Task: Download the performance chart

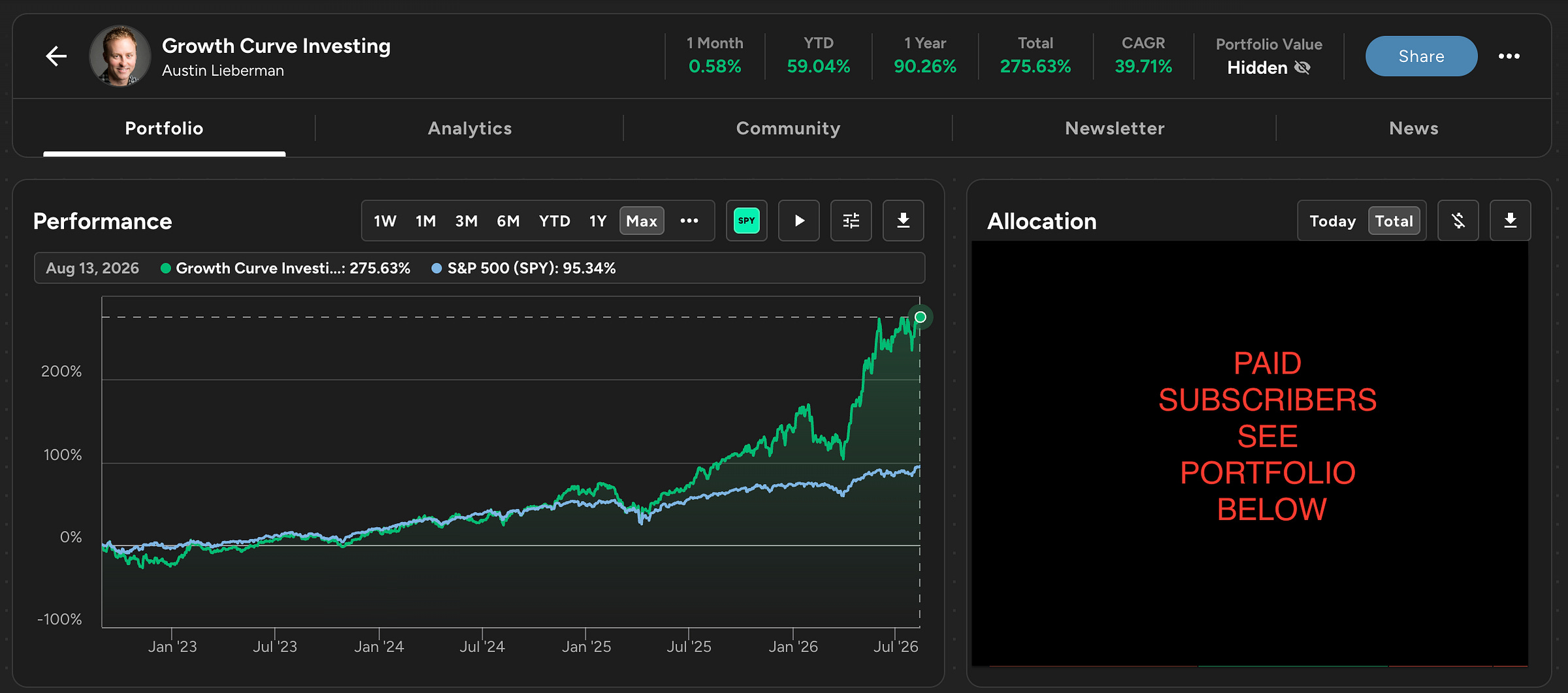Action: tap(904, 221)
